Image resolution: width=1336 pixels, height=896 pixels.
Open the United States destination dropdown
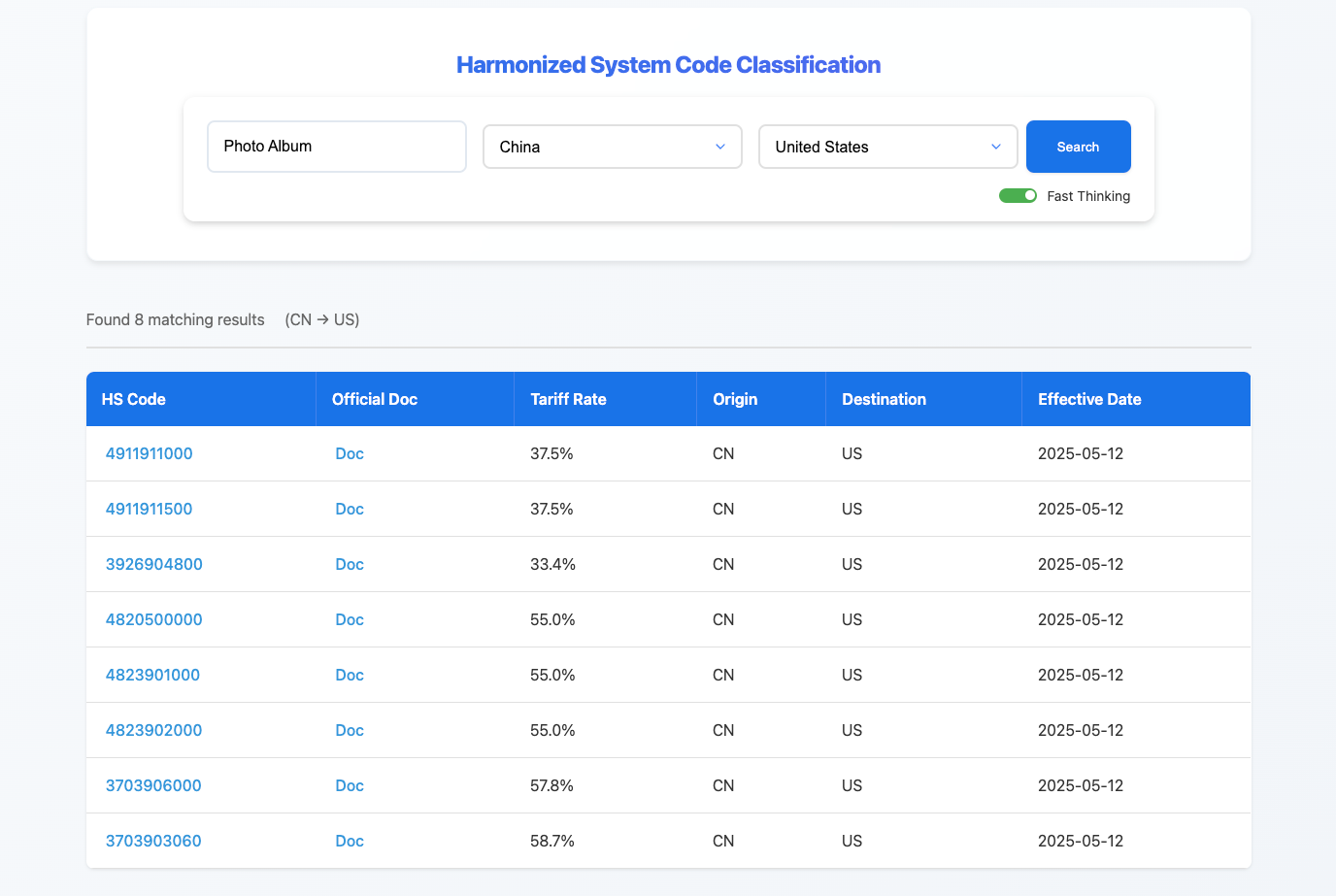[x=886, y=147]
